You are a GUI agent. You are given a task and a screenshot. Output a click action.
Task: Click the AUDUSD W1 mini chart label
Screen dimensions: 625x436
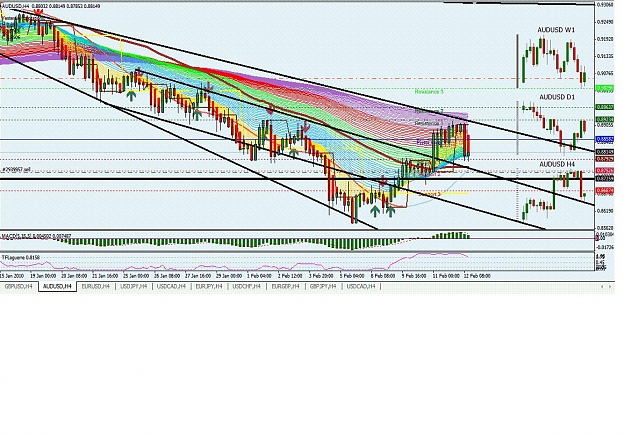(x=556, y=30)
